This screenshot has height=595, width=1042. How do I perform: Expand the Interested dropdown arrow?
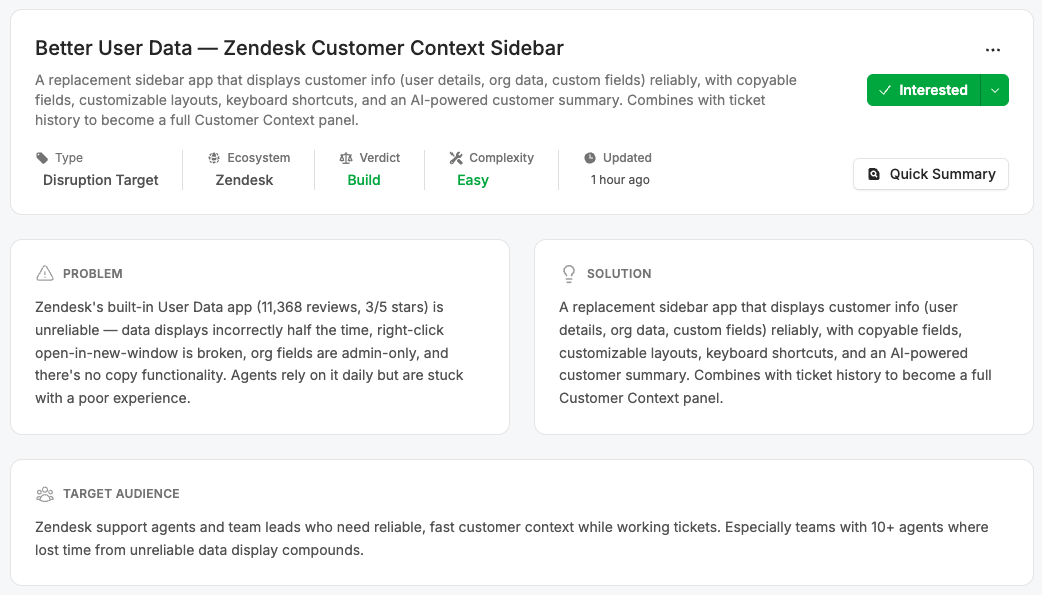[995, 90]
